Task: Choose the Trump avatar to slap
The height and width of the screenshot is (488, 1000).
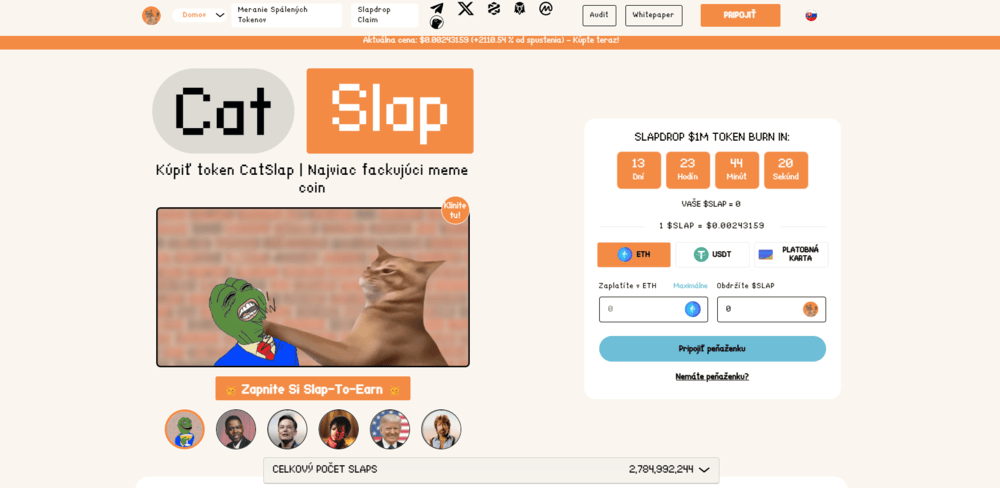Action: tap(390, 429)
